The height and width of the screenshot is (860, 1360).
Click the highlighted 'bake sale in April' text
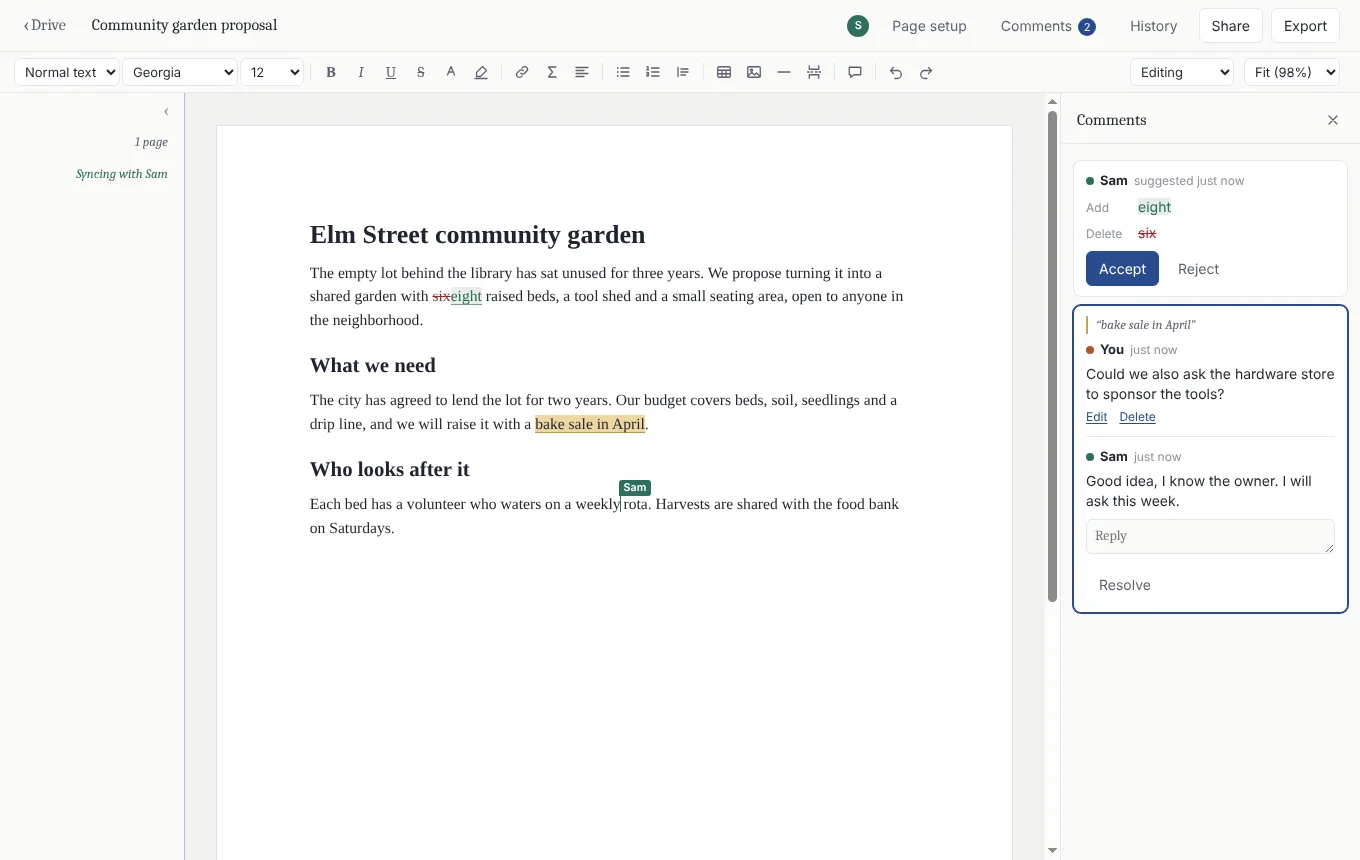point(590,424)
